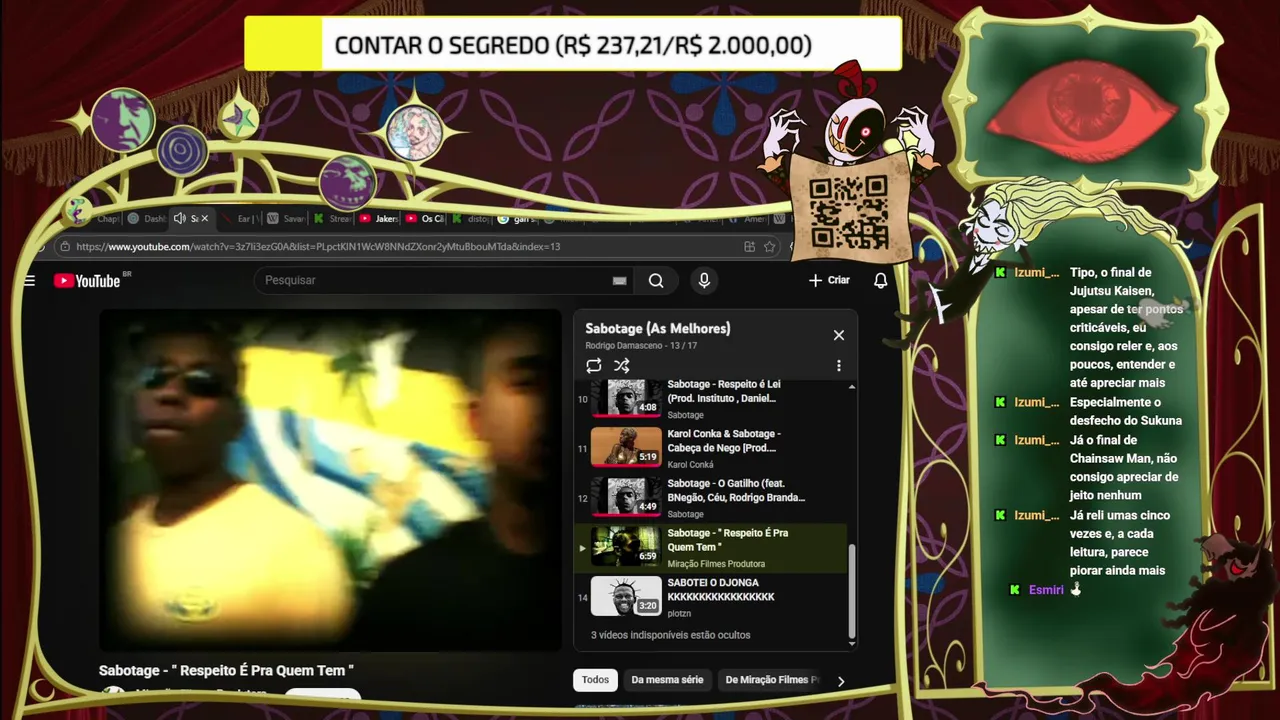Close the Sabotage (As Melhores) playlist panel
The image size is (1280, 720).
[x=838, y=335]
